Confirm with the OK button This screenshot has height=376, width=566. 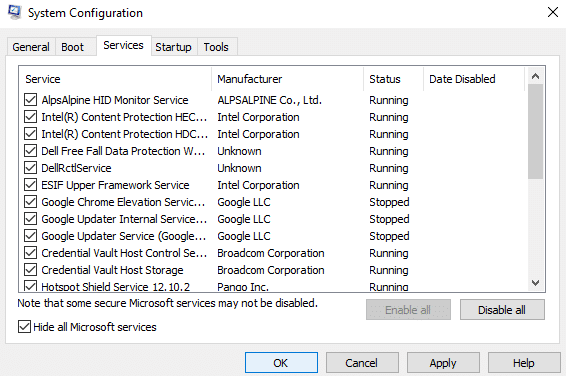pyautogui.click(x=281, y=363)
